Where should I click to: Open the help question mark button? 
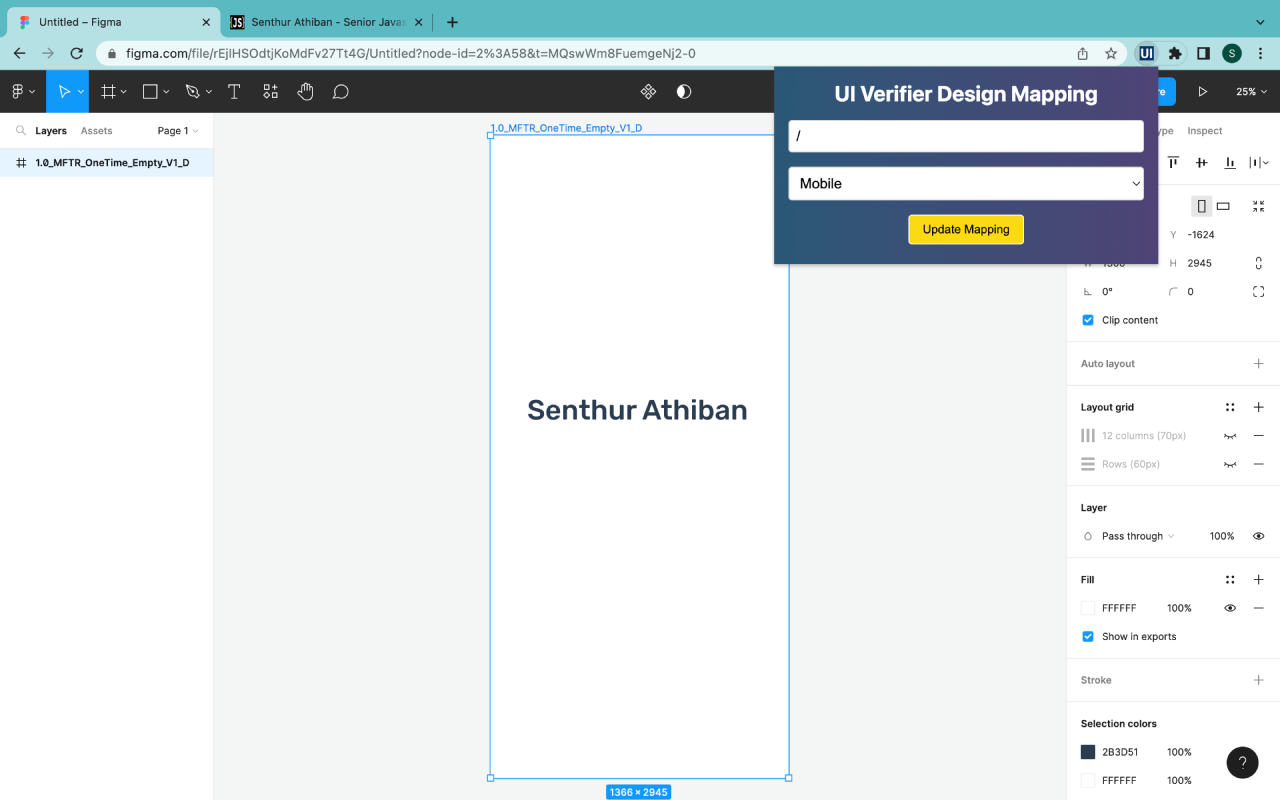pyautogui.click(x=1242, y=763)
